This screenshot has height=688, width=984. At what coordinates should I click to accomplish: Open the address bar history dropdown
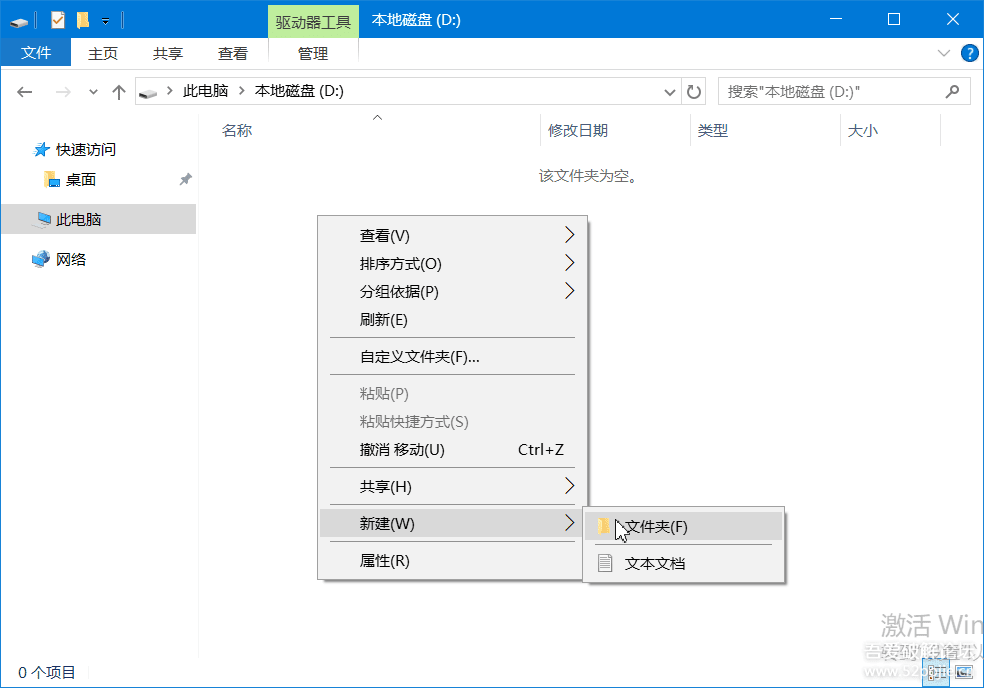pyautogui.click(x=671, y=92)
